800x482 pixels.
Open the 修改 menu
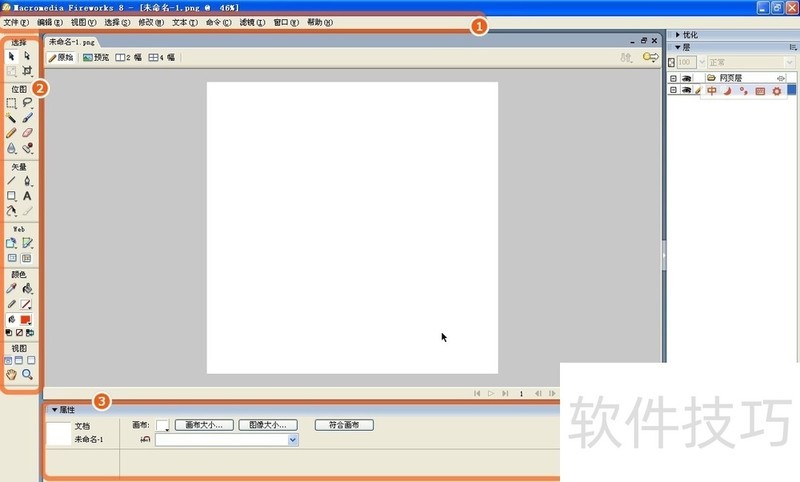coord(151,22)
